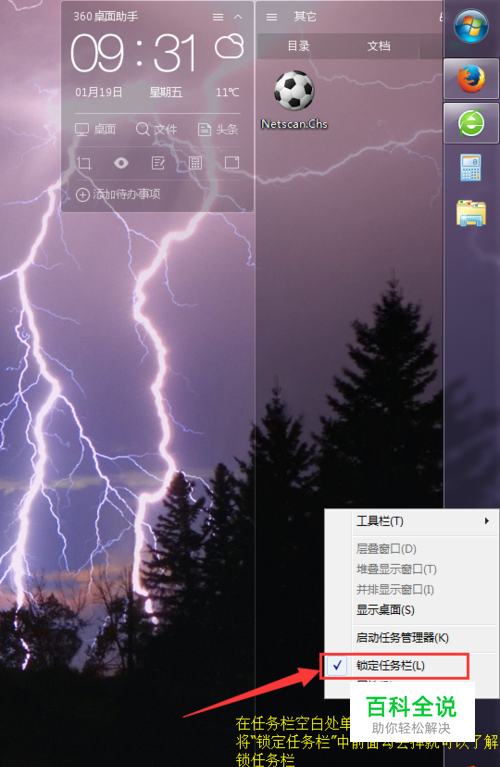This screenshot has height=767, width=500.
Task: Click the 360桌面助手 title text
Action: tap(106, 17)
